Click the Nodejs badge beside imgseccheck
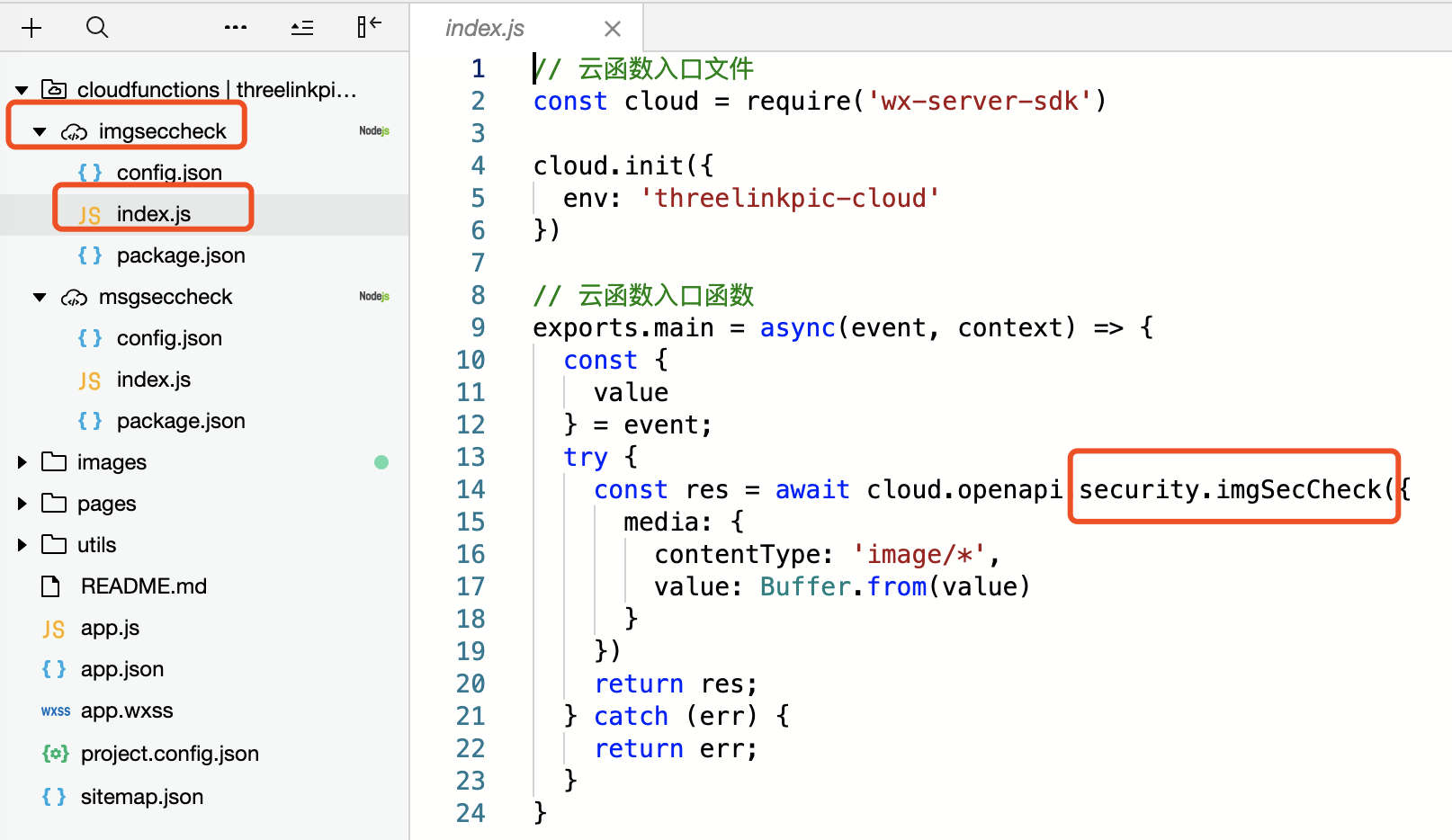 374,131
